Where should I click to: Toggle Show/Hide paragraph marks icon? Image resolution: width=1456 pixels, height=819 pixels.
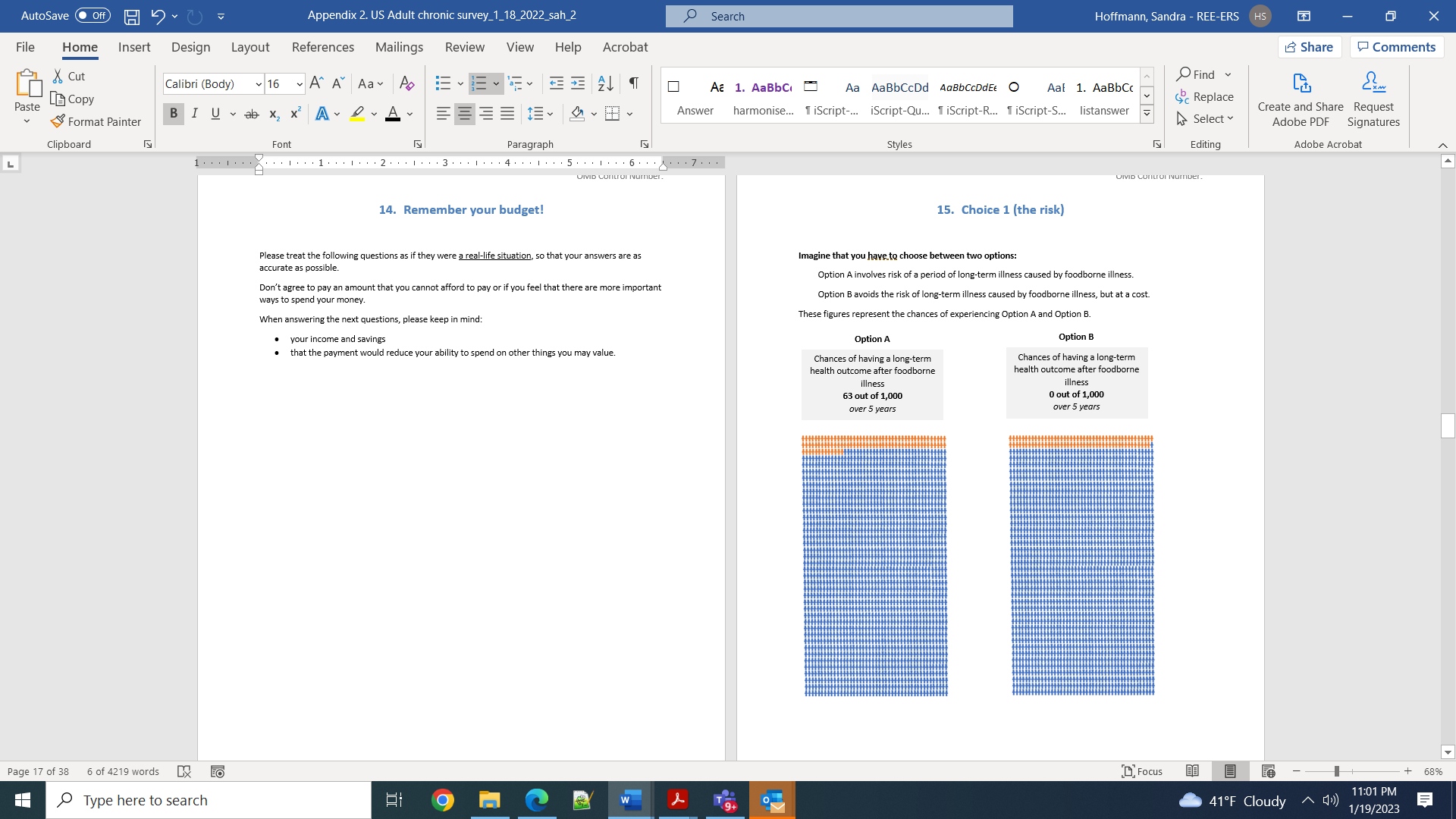click(634, 83)
